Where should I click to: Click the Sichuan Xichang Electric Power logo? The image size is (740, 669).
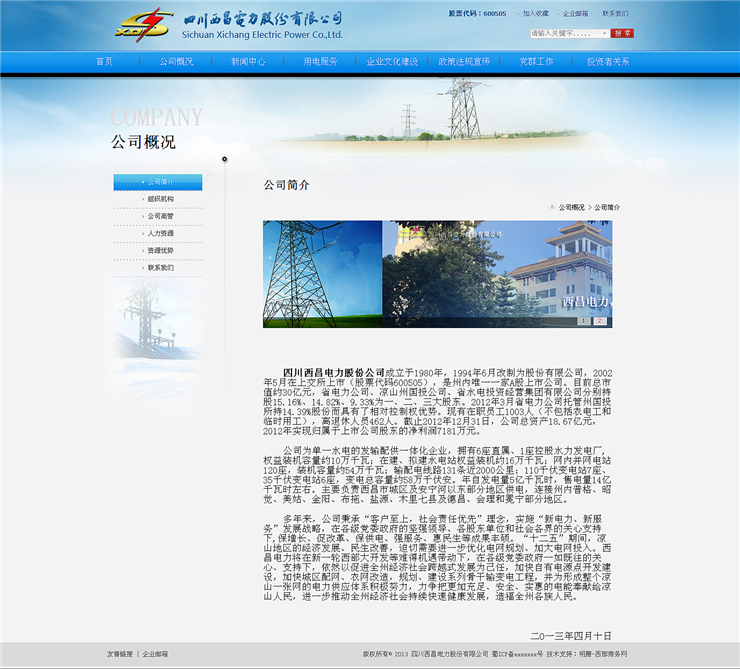click(x=227, y=24)
